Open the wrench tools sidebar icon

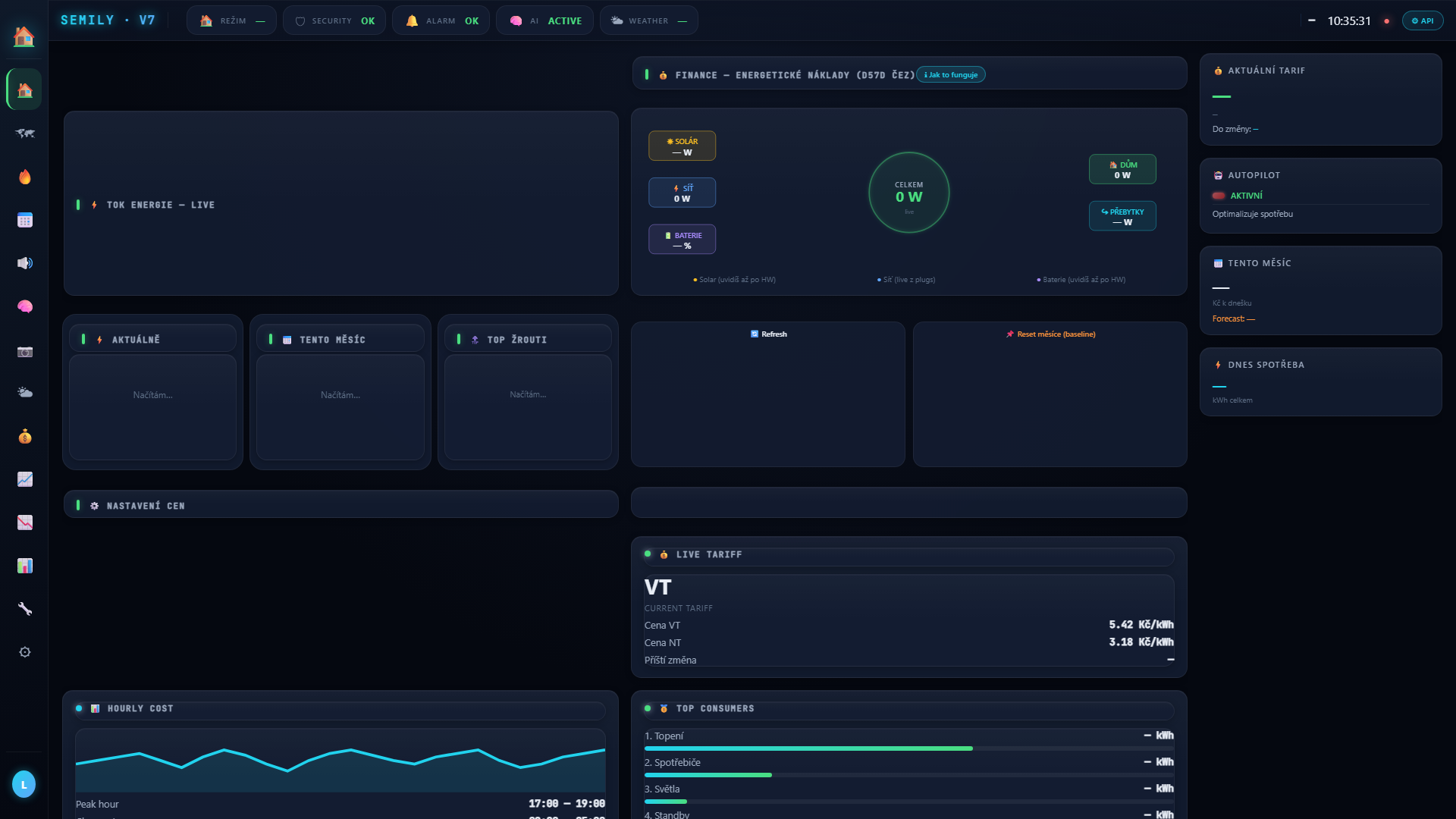pyautogui.click(x=24, y=609)
